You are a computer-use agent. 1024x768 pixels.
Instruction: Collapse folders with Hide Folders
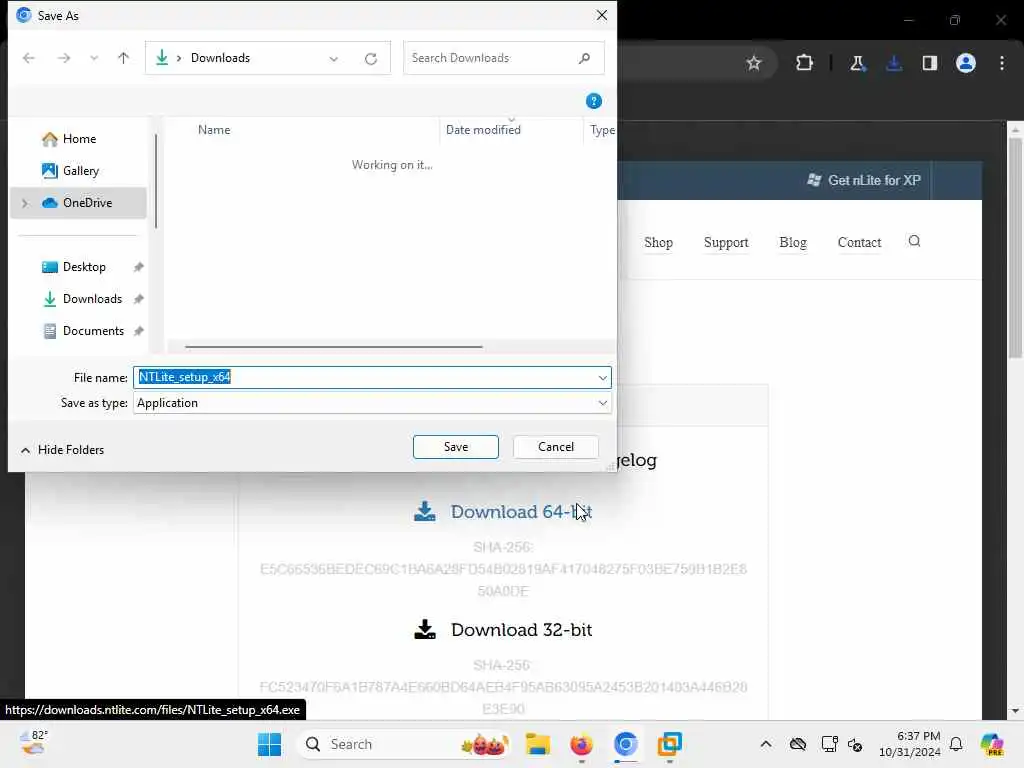point(63,450)
